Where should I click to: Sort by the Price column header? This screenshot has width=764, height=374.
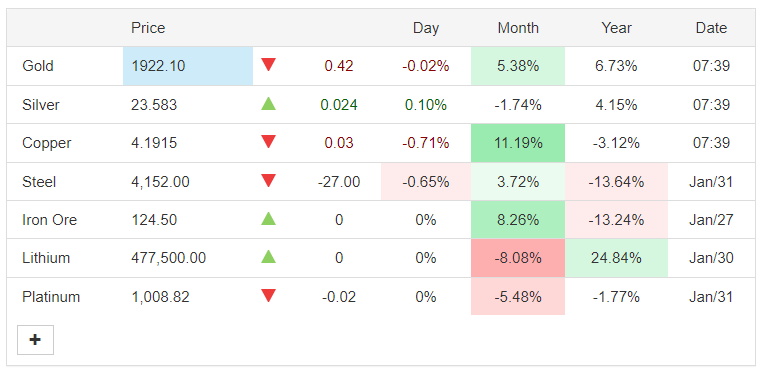[148, 28]
